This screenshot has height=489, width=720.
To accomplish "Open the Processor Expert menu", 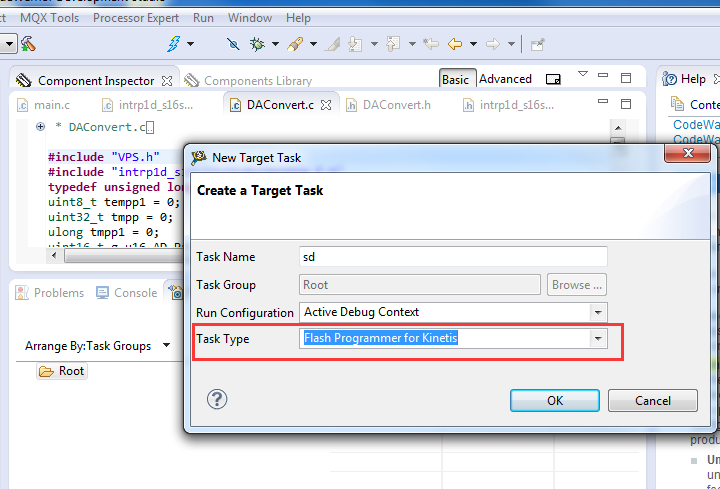I will coord(136,18).
